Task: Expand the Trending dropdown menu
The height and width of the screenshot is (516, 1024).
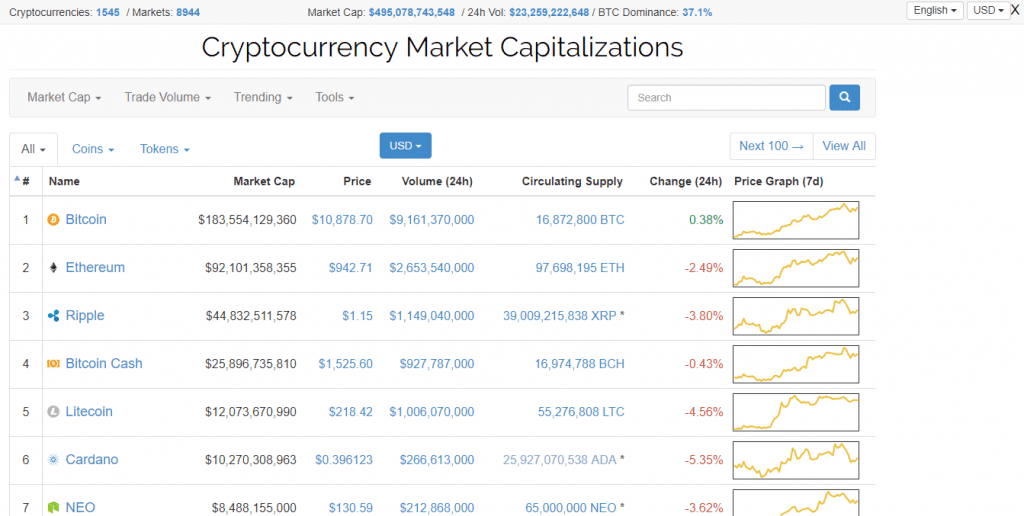Action: tap(263, 97)
